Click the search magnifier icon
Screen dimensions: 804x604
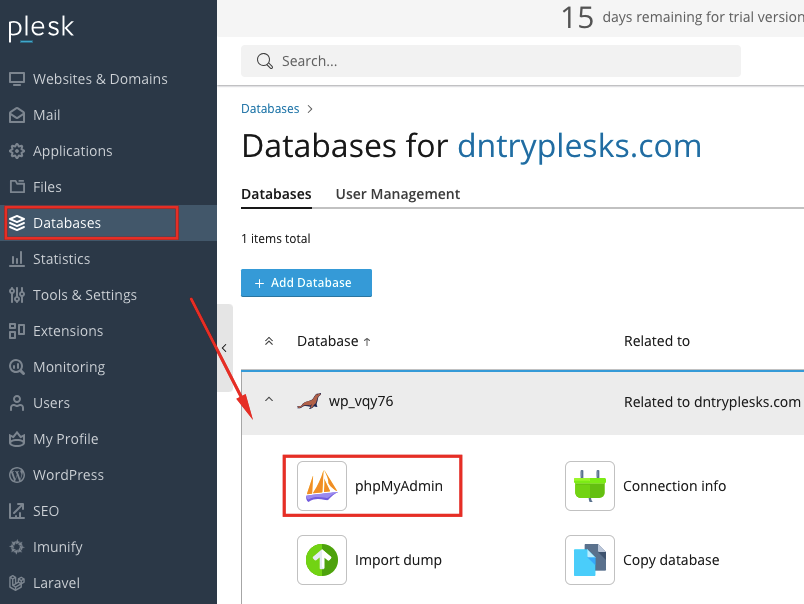pyautogui.click(x=265, y=61)
